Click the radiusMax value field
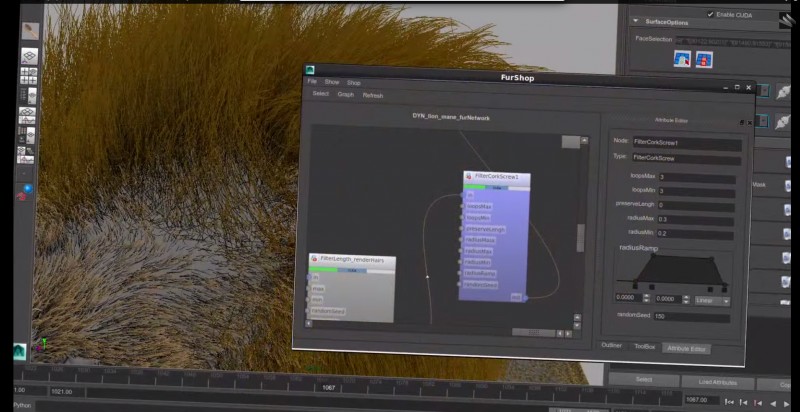The image size is (800, 412). [695, 220]
